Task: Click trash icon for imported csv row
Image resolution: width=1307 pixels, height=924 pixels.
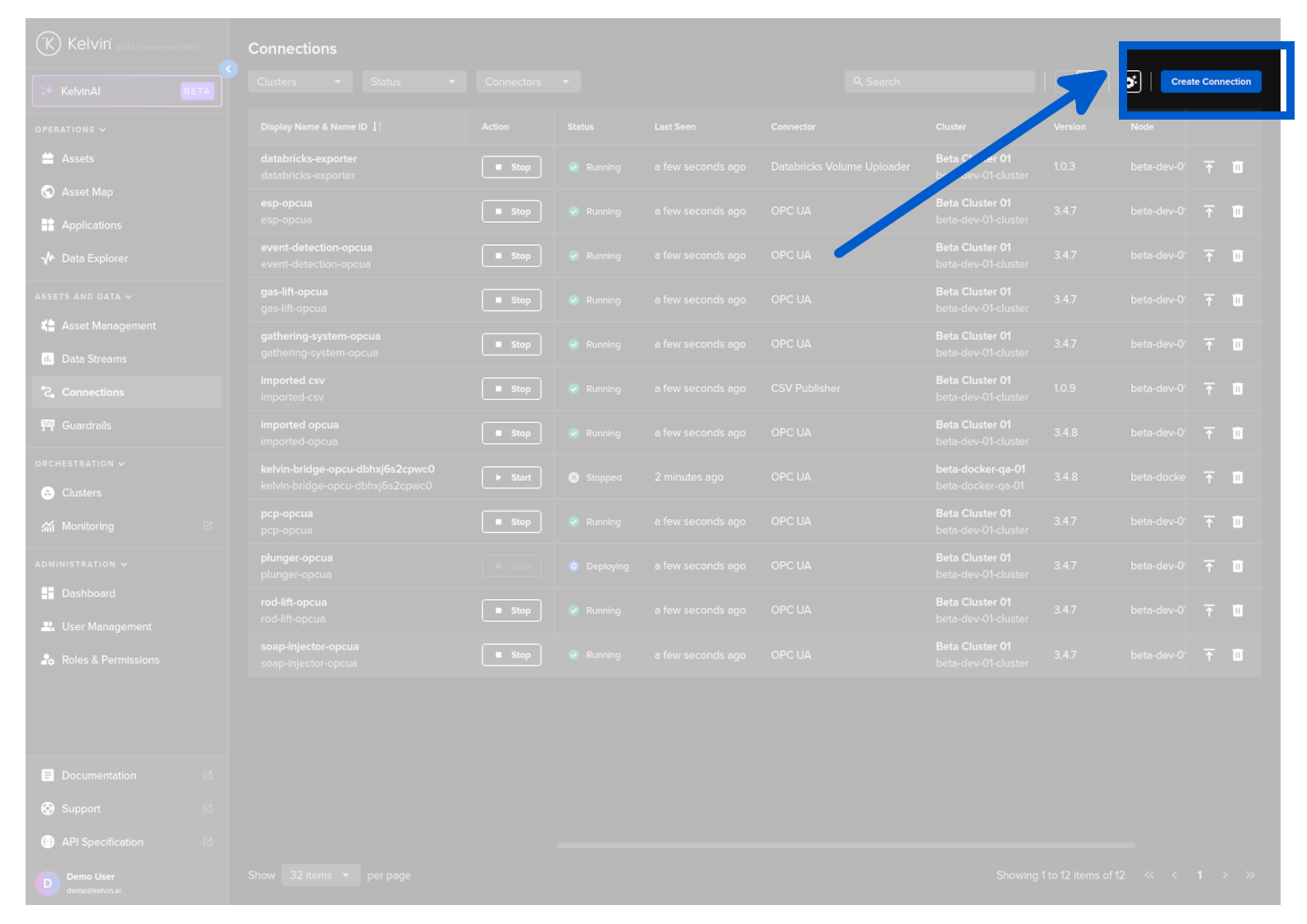Action: click(1238, 389)
